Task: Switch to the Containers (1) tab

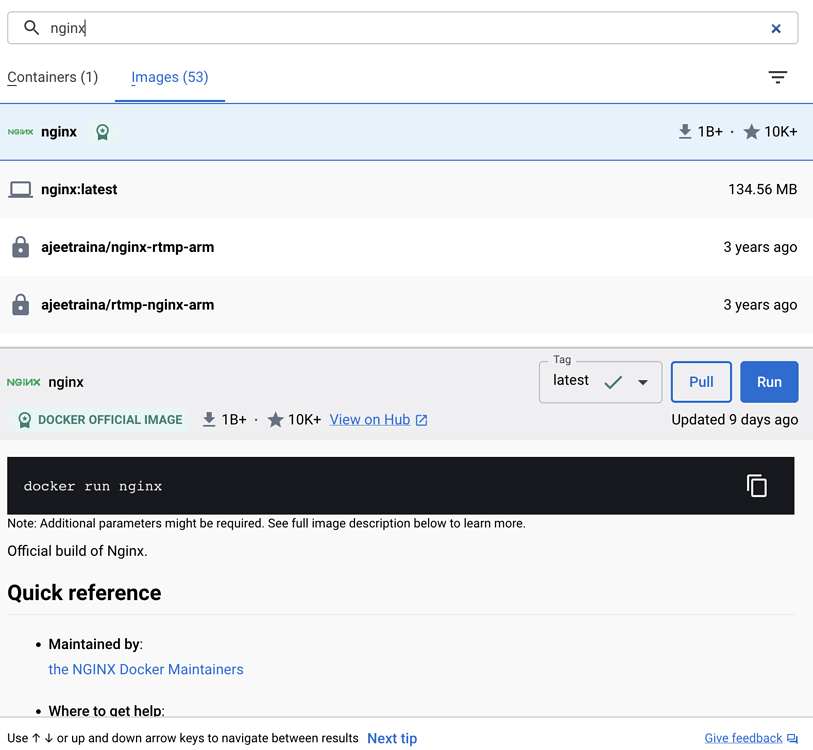Action: pyautogui.click(x=52, y=77)
